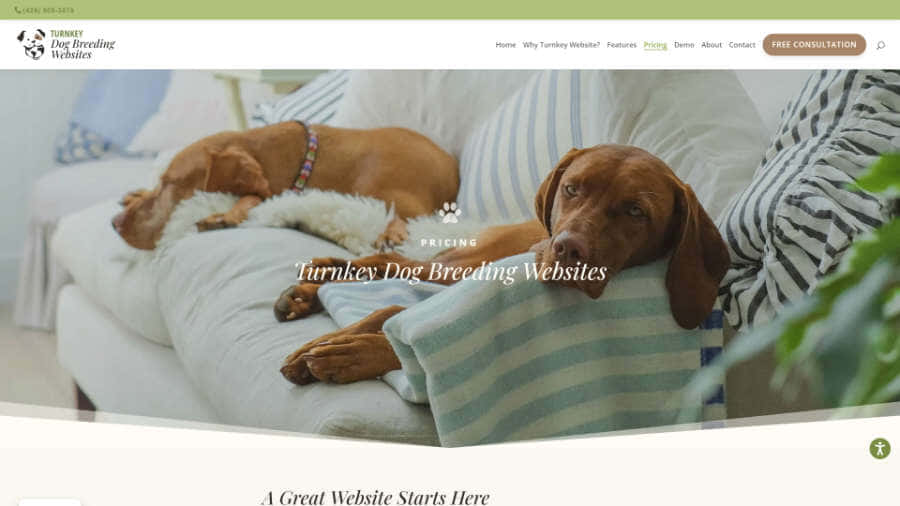The width and height of the screenshot is (900, 506).
Task: Click the white tab at the bottom left
Action: coord(49,503)
